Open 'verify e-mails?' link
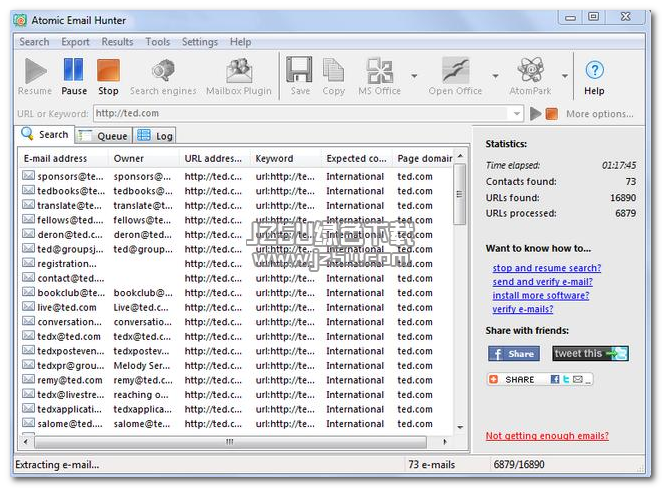 coord(523,309)
